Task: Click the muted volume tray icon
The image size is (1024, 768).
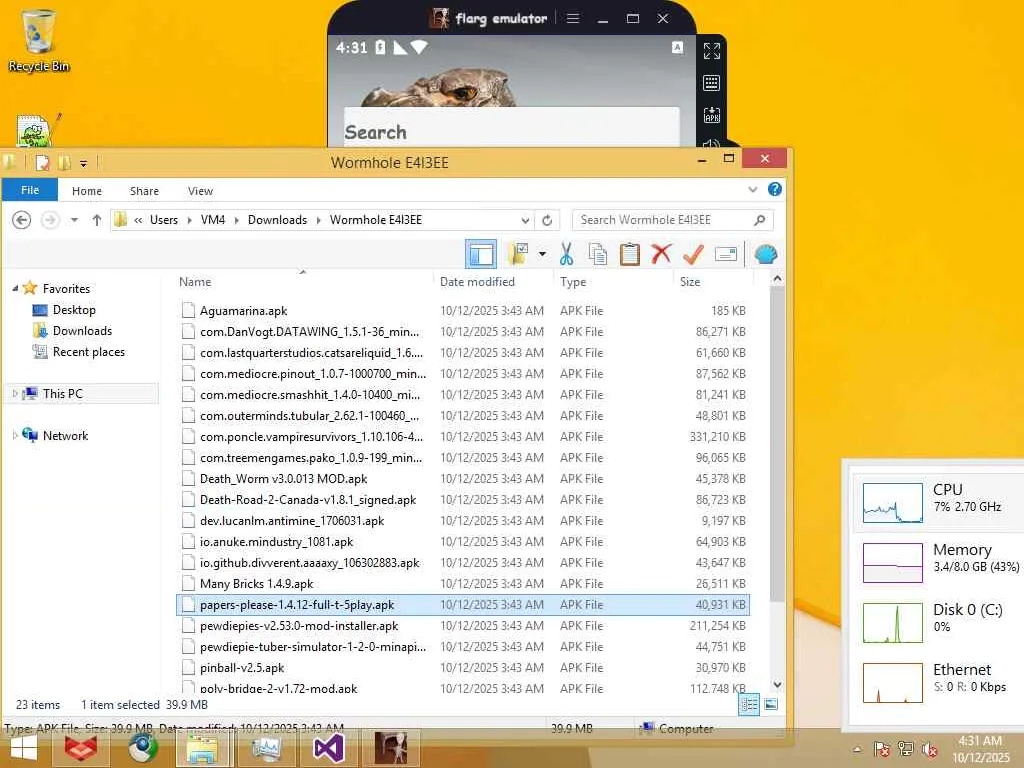Action: coord(929,750)
